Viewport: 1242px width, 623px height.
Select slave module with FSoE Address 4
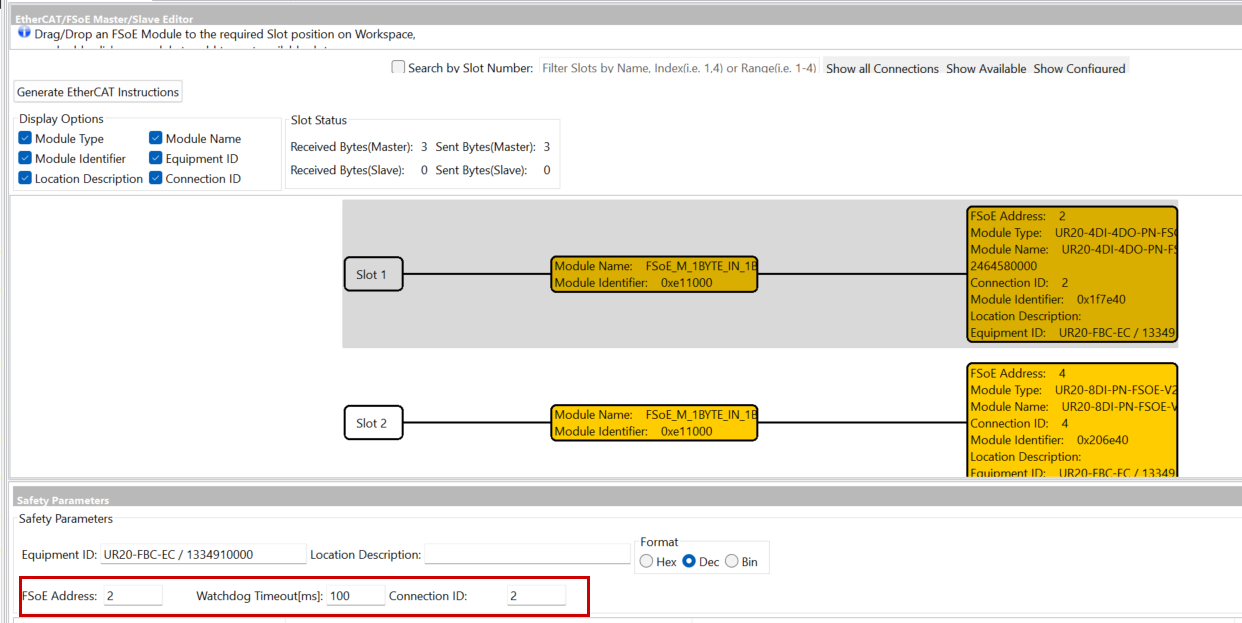coord(1071,420)
